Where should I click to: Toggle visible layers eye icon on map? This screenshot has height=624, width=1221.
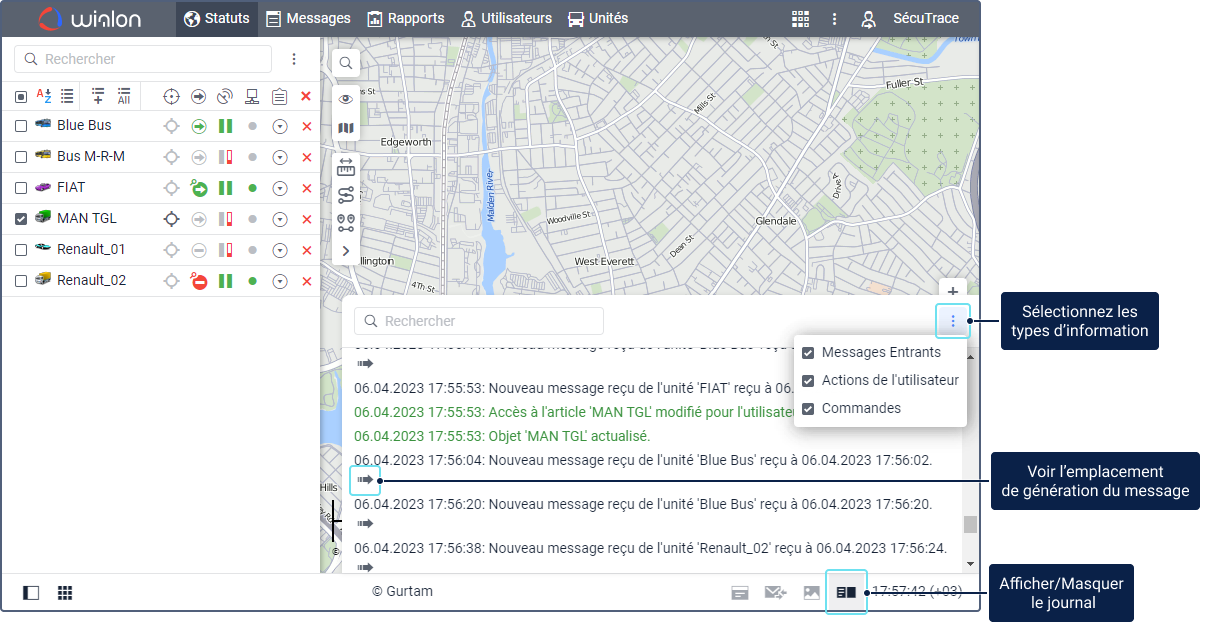pyautogui.click(x=345, y=99)
